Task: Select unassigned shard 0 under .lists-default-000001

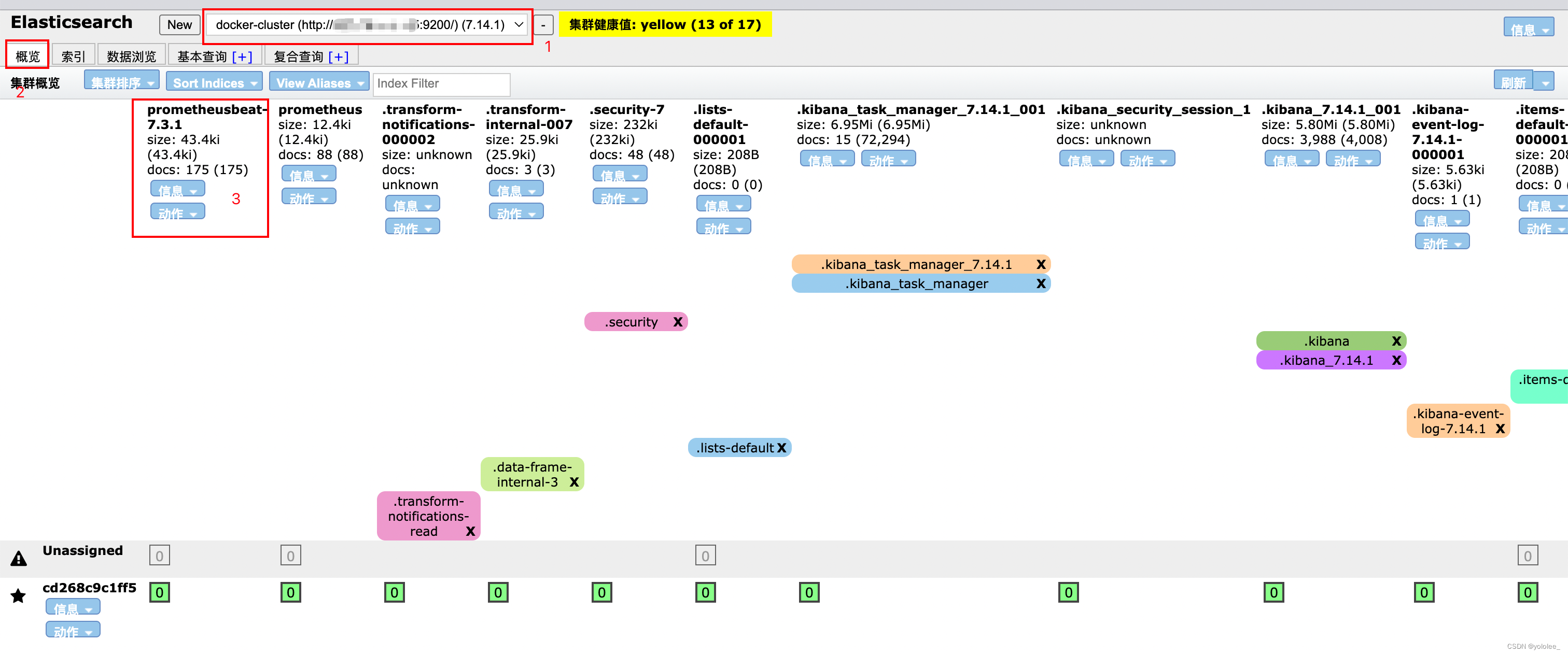Action: [x=706, y=556]
